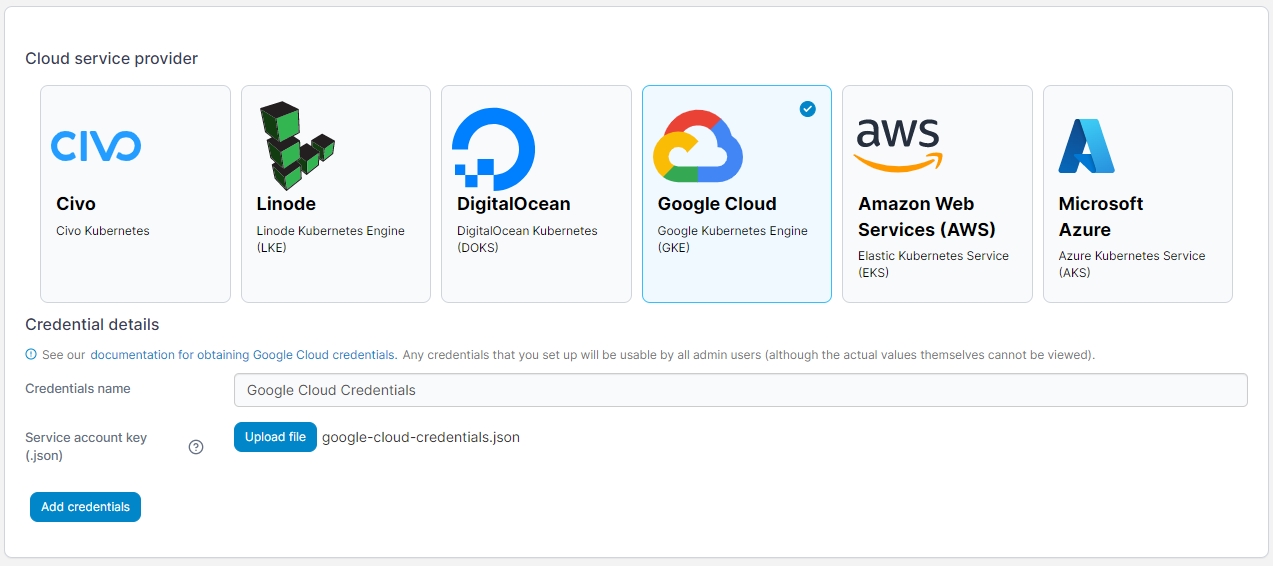The width and height of the screenshot is (1273, 566).
Task: Toggle the Google Cloud selected checkmark
Action: (807, 109)
